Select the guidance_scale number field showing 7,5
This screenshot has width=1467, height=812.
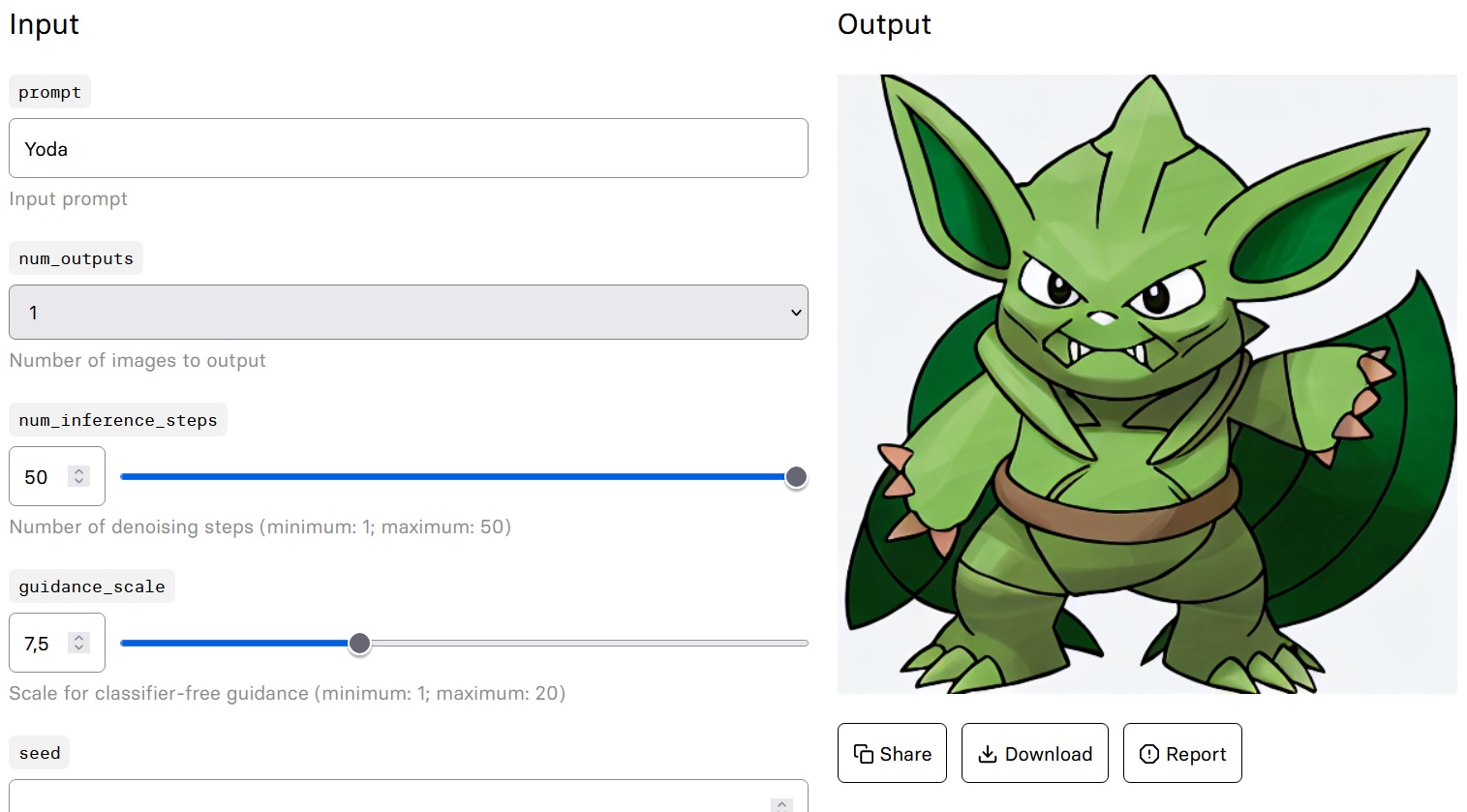pos(57,643)
